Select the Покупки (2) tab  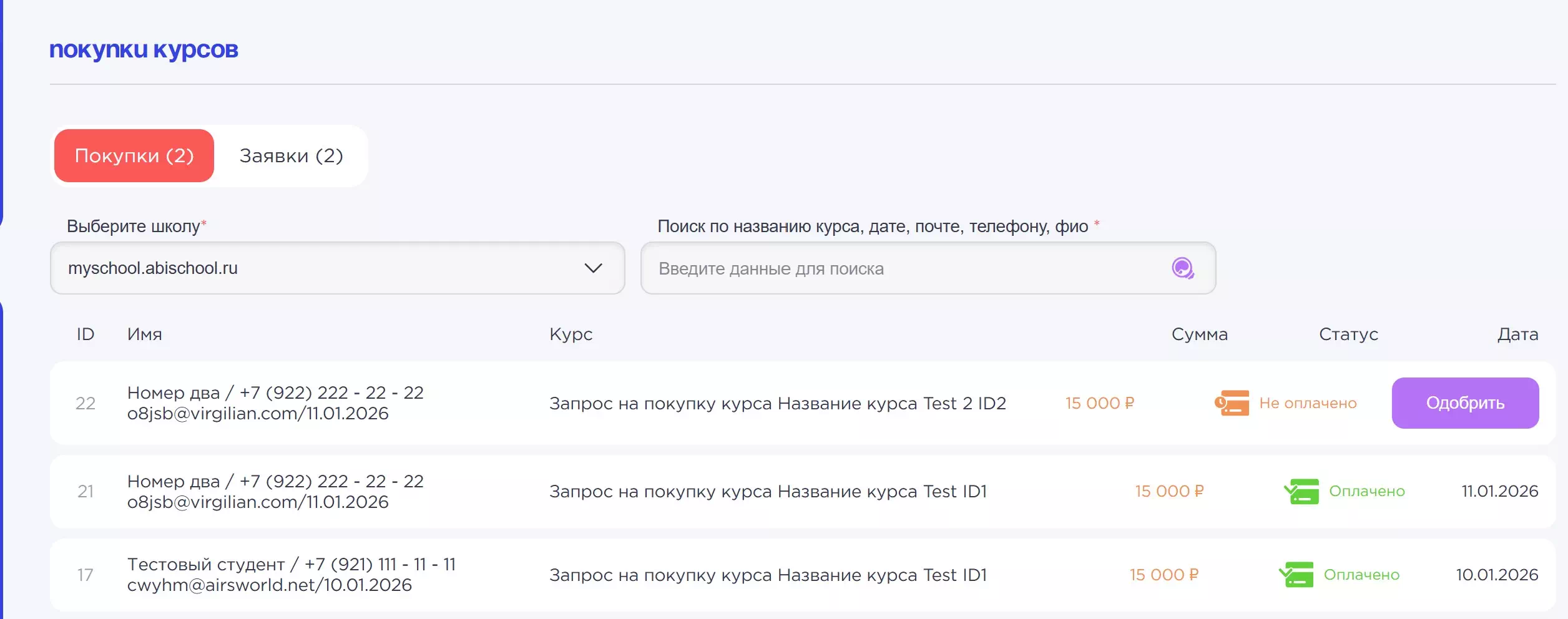click(x=134, y=156)
